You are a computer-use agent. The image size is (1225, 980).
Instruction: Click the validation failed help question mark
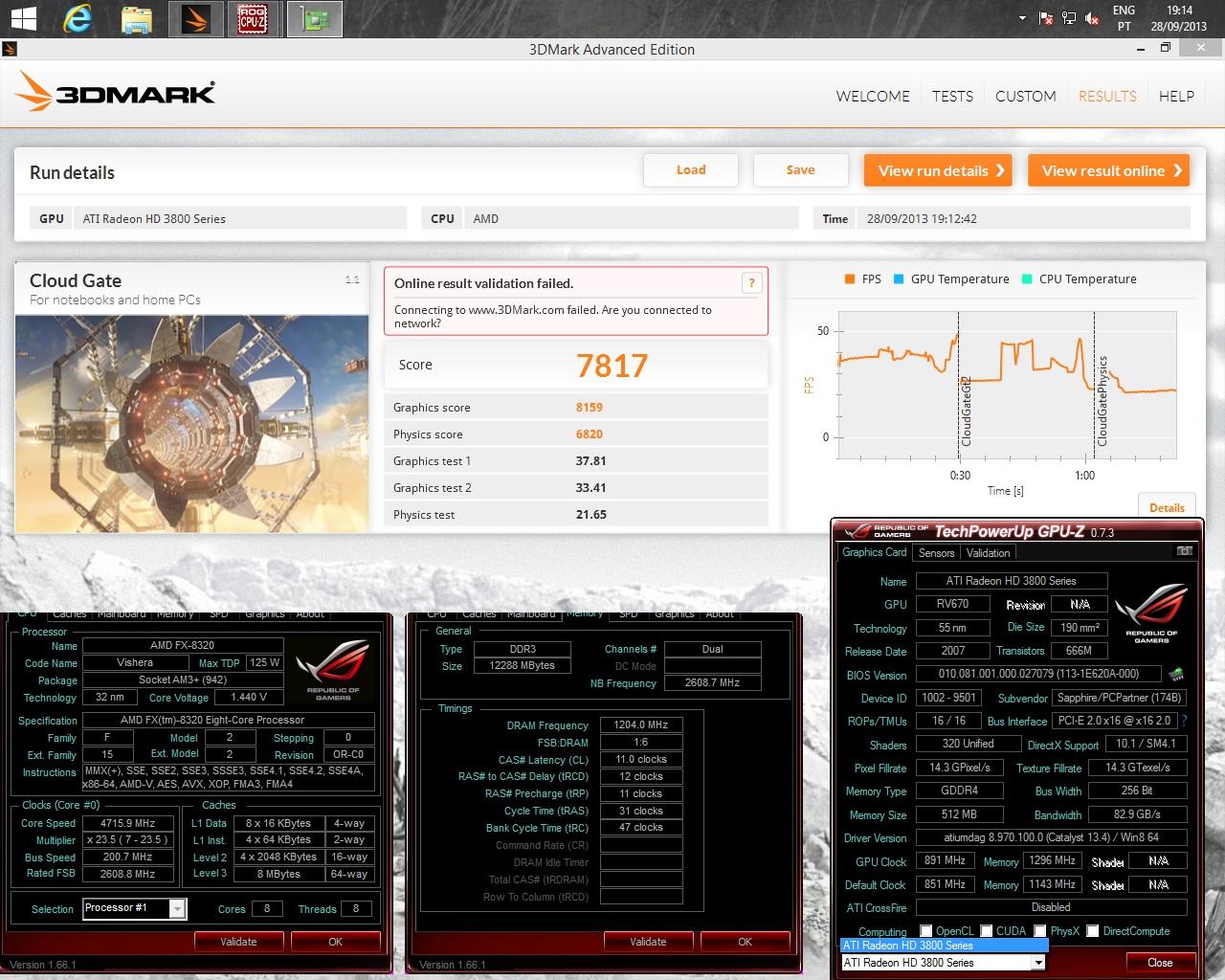click(x=751, y=282)
